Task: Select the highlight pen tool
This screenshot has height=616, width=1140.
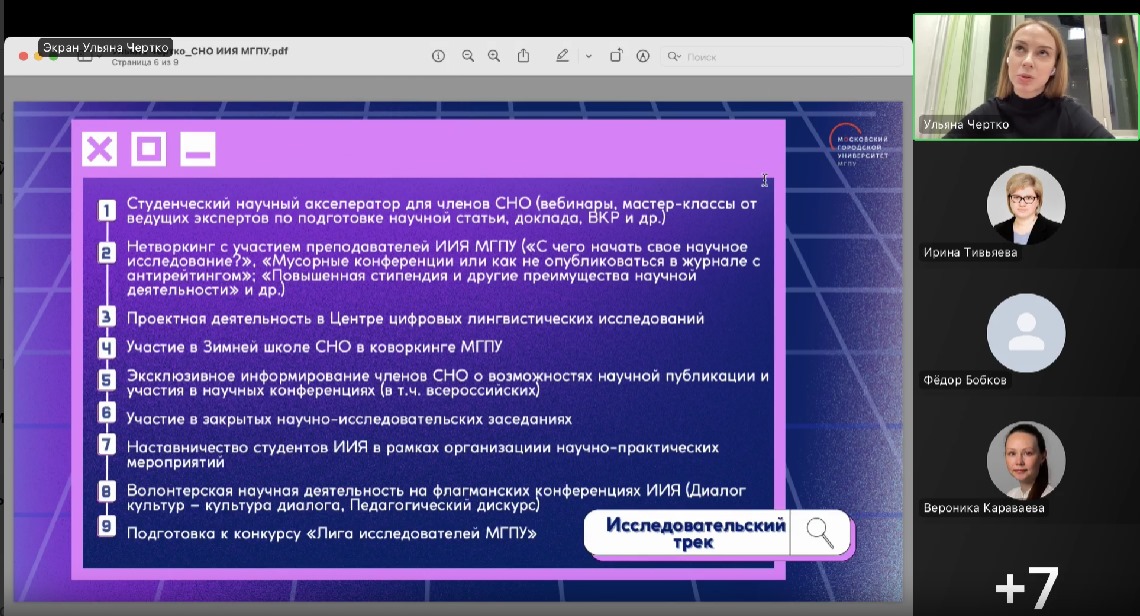Action: [562, 56]
